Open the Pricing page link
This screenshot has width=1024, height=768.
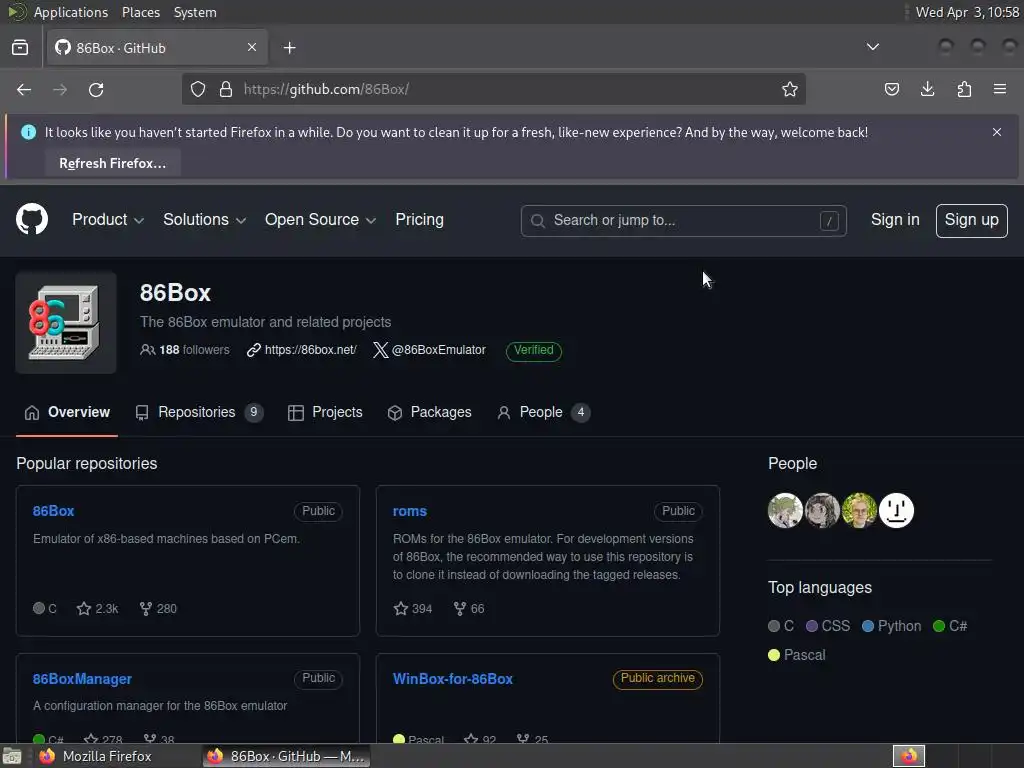coord(419,220)
